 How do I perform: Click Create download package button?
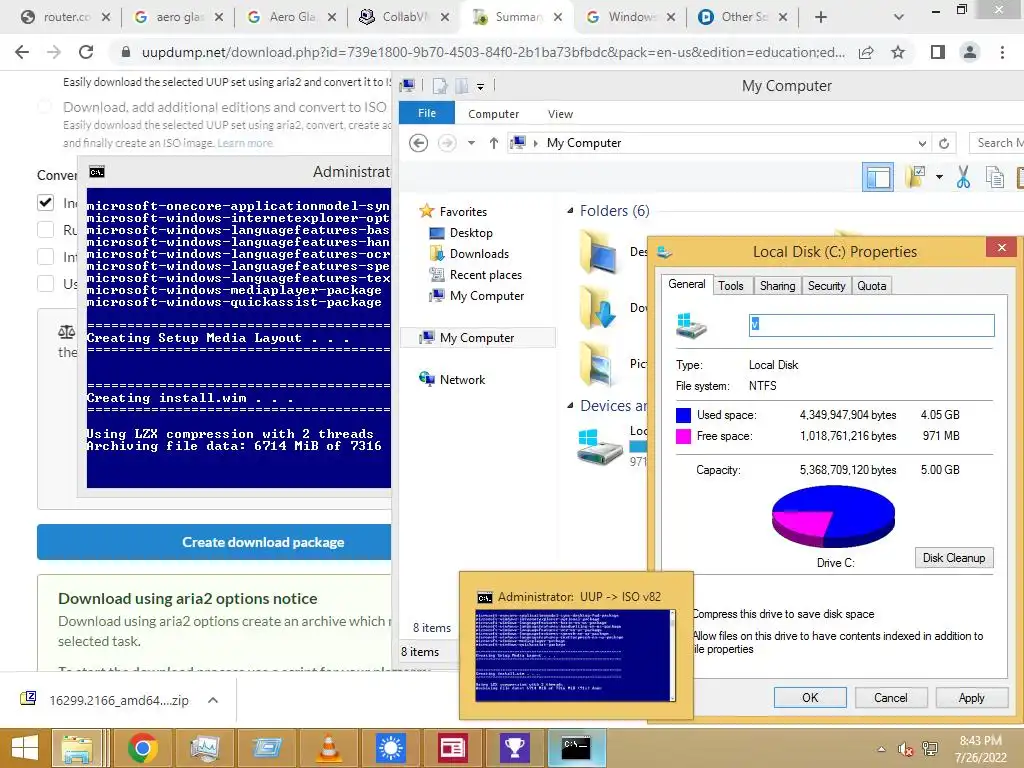[214, 542]
